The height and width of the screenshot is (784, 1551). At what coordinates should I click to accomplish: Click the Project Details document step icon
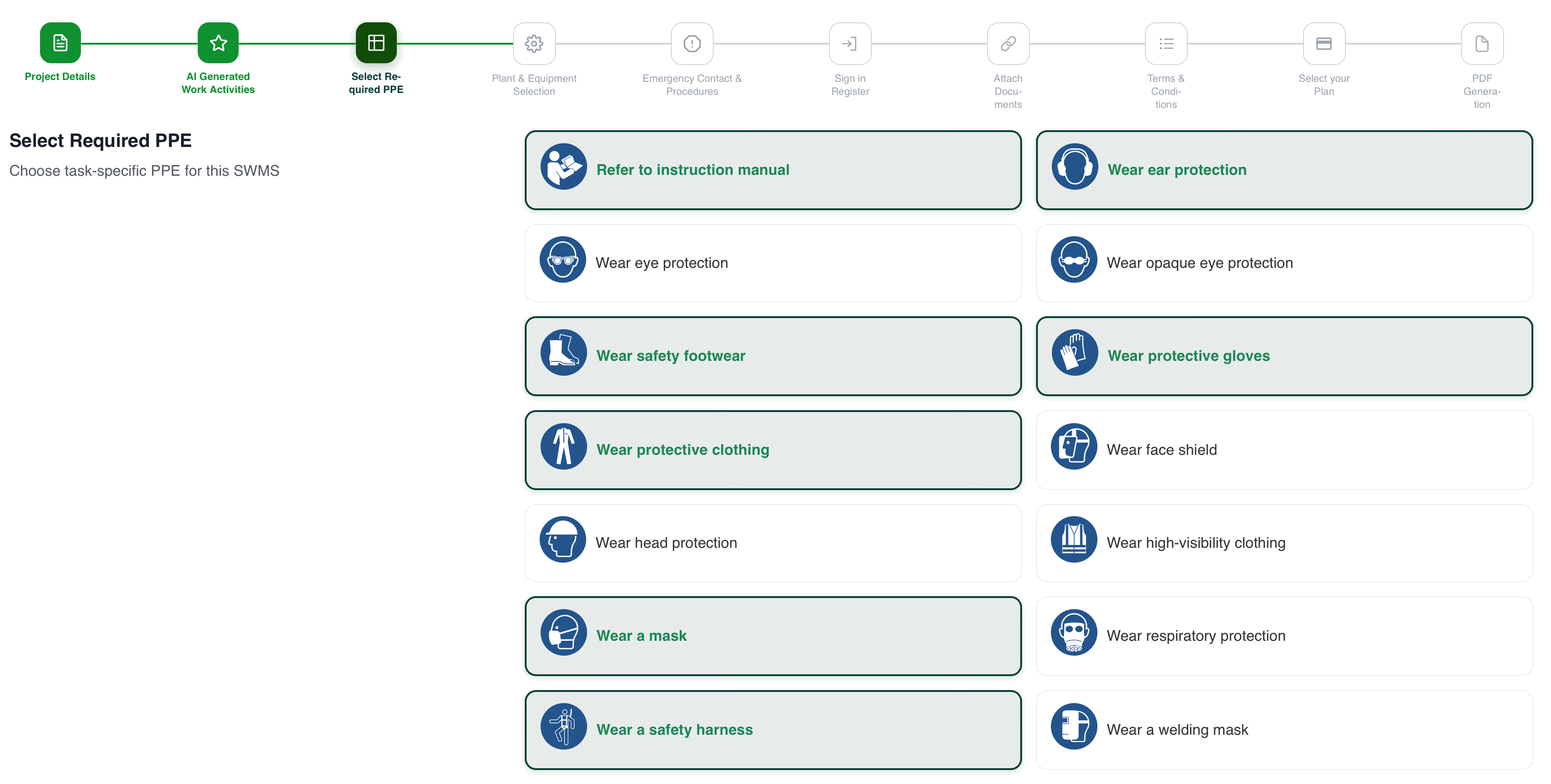coord(60,43)
